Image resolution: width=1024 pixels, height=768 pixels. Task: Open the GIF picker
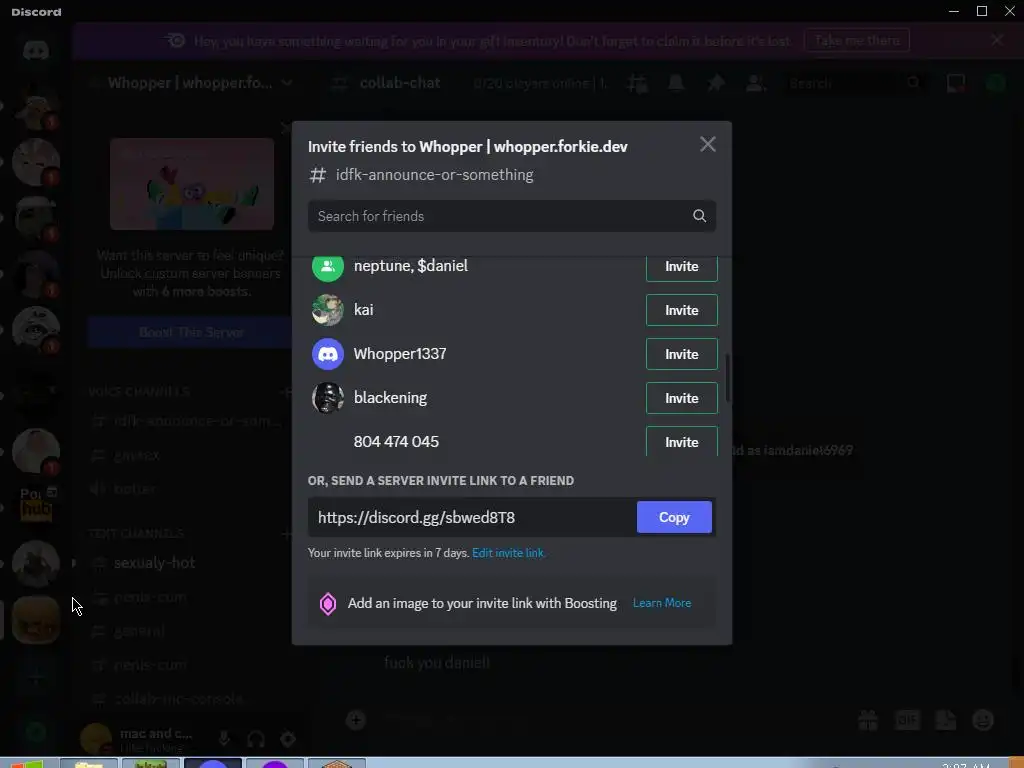coord(907,720)
